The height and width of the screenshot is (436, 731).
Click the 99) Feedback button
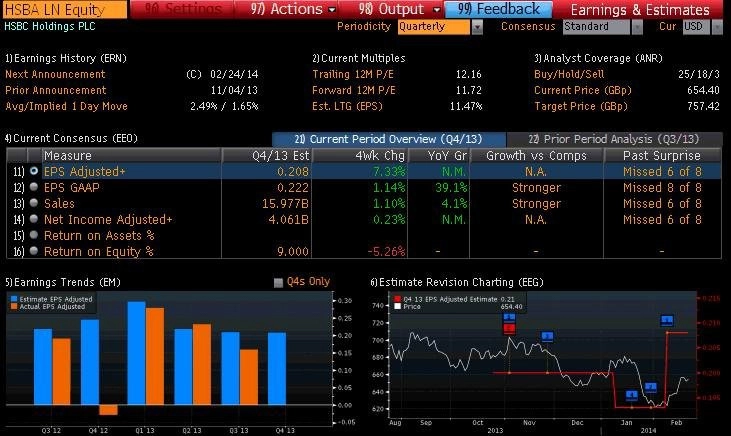[499, 9]
